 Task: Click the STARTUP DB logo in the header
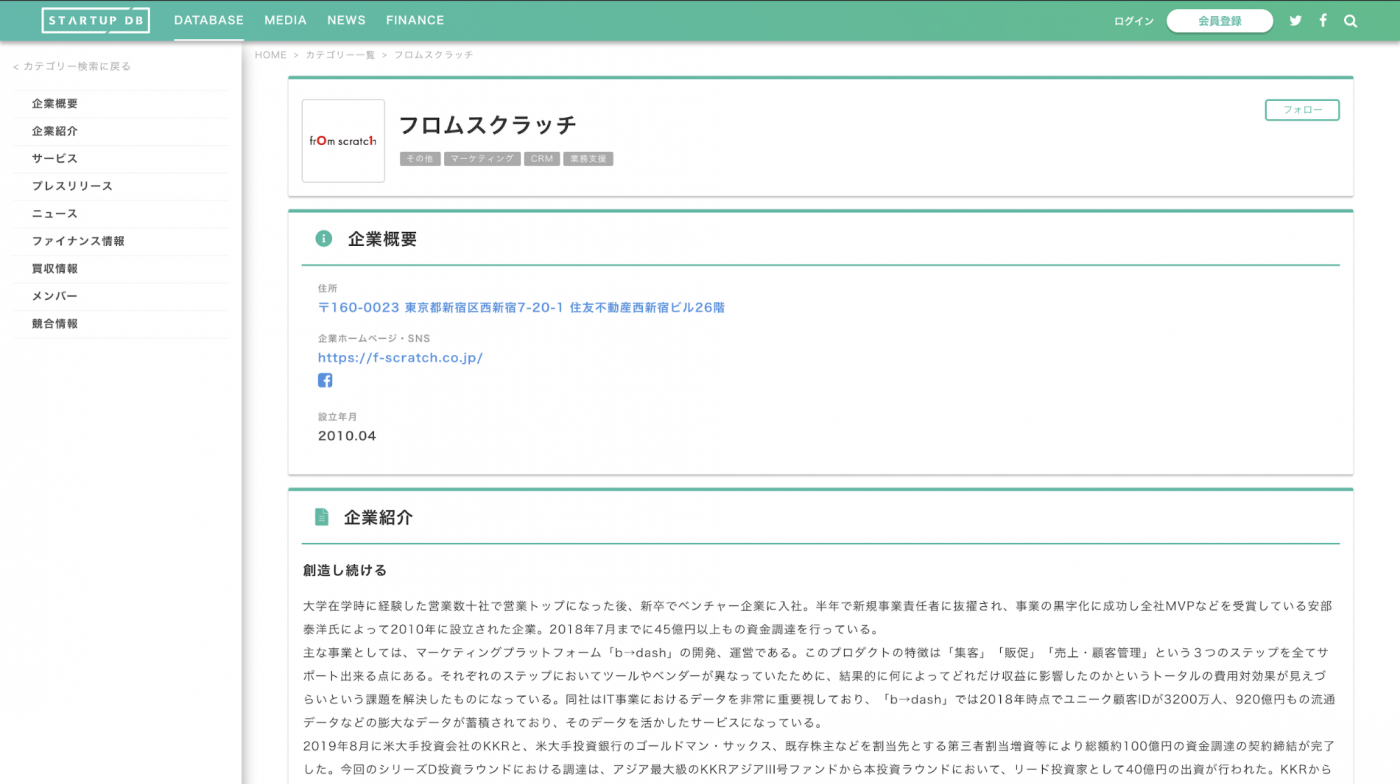96,20
